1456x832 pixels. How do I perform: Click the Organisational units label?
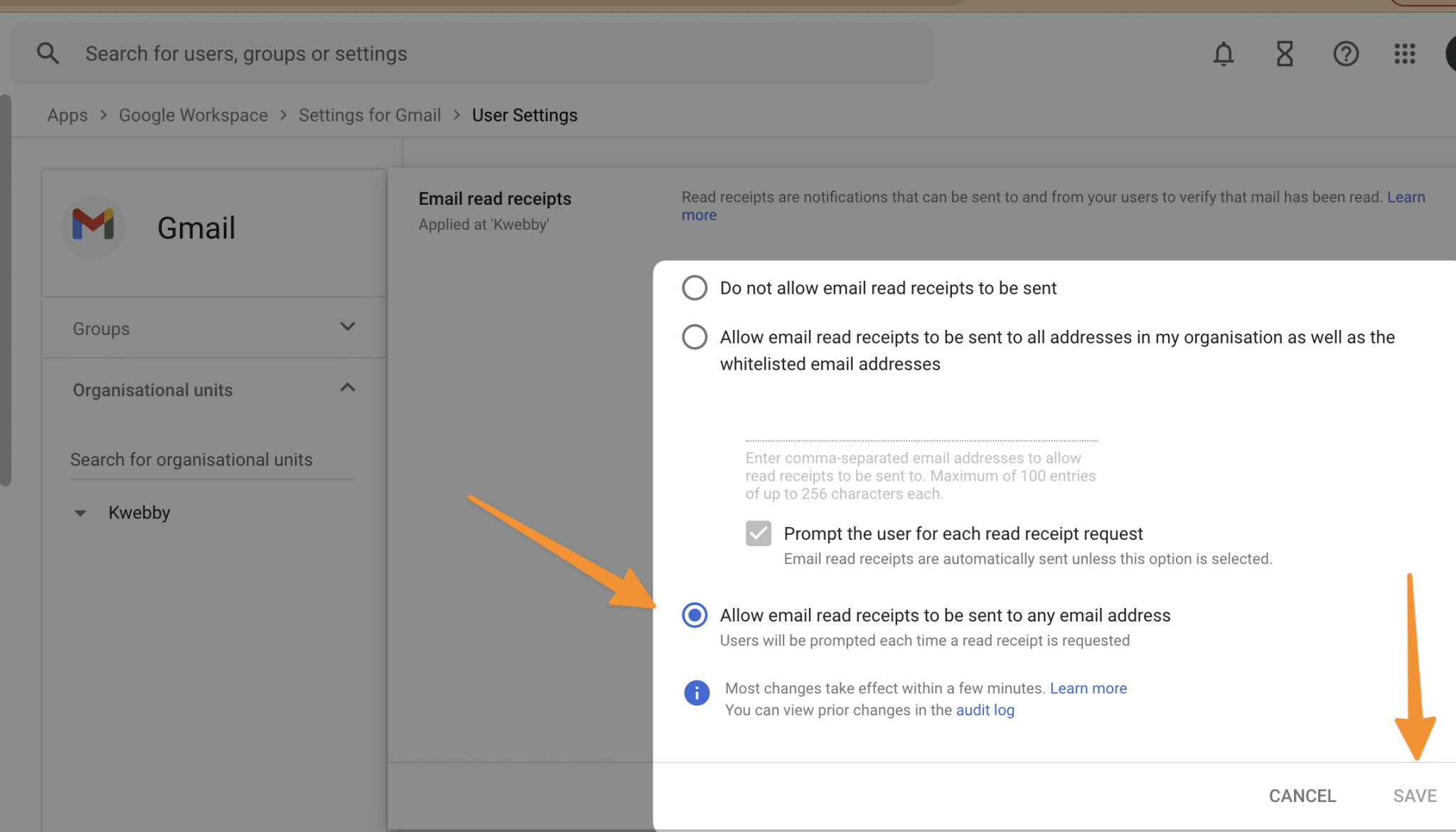153,390
